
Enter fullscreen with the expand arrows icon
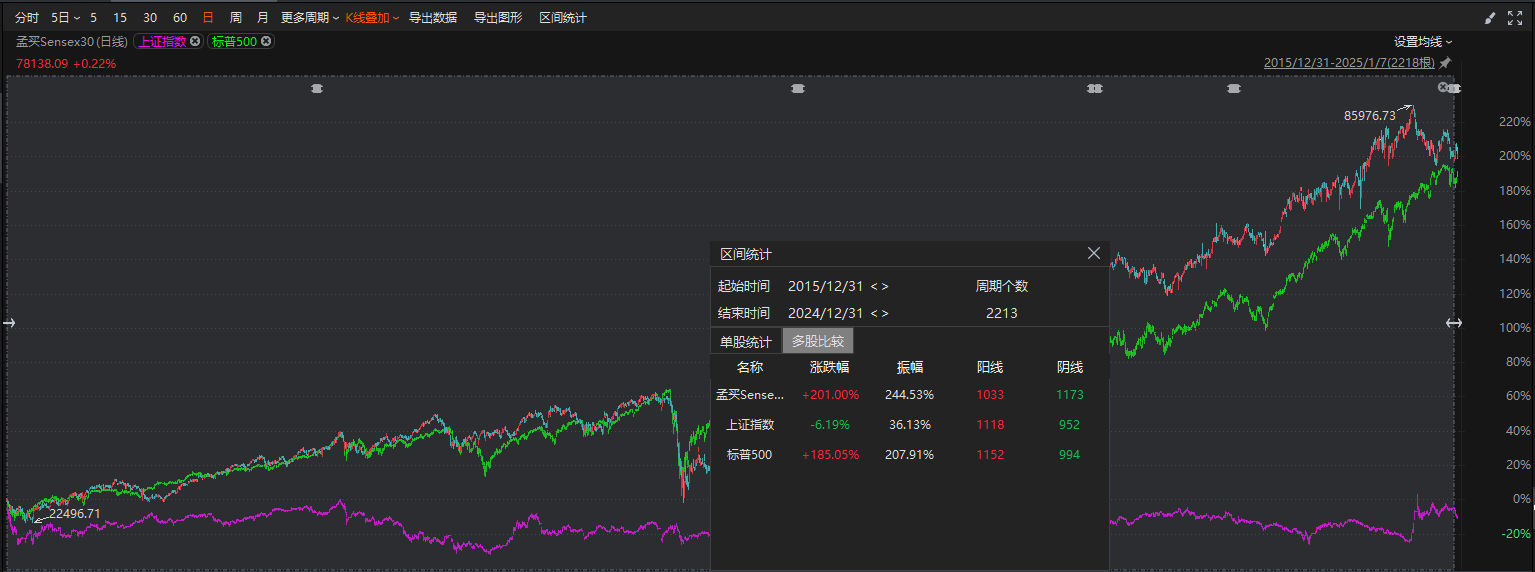click(1514, 18)
